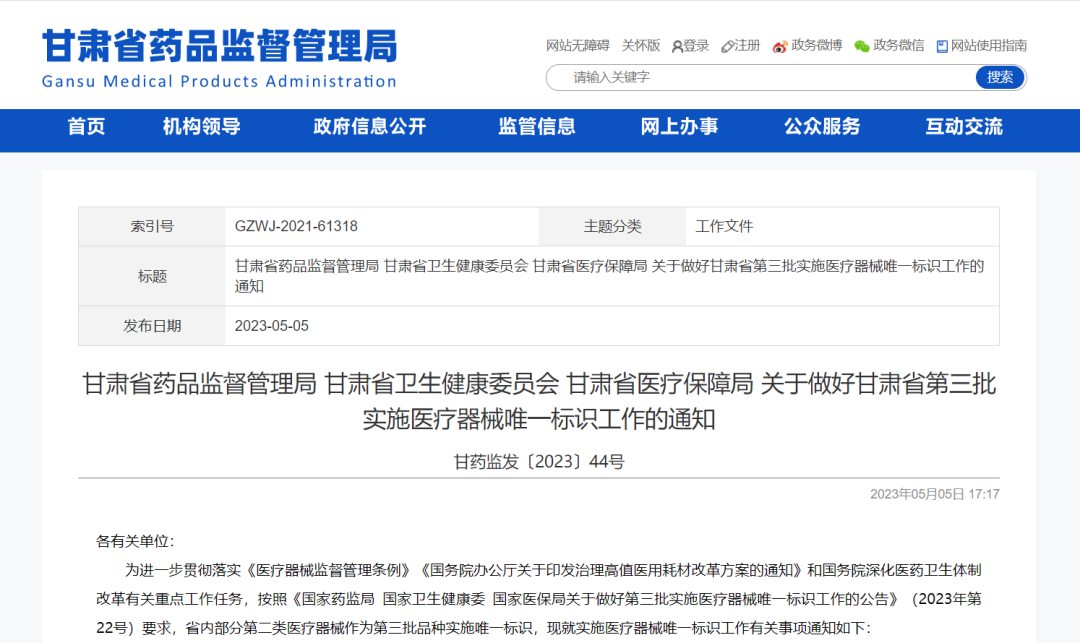Open the 公众服务 menu item
Screen dimensions: 1080x643
point(822,127)
